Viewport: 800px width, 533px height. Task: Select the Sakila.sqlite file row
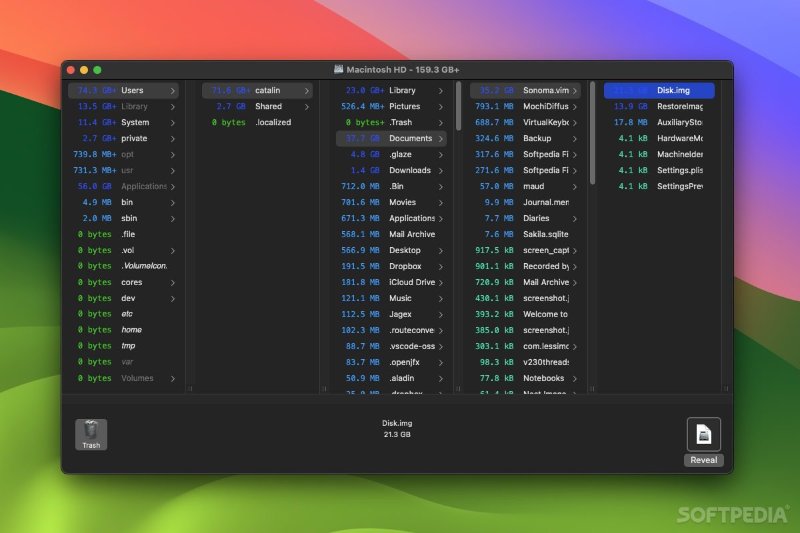525,234
